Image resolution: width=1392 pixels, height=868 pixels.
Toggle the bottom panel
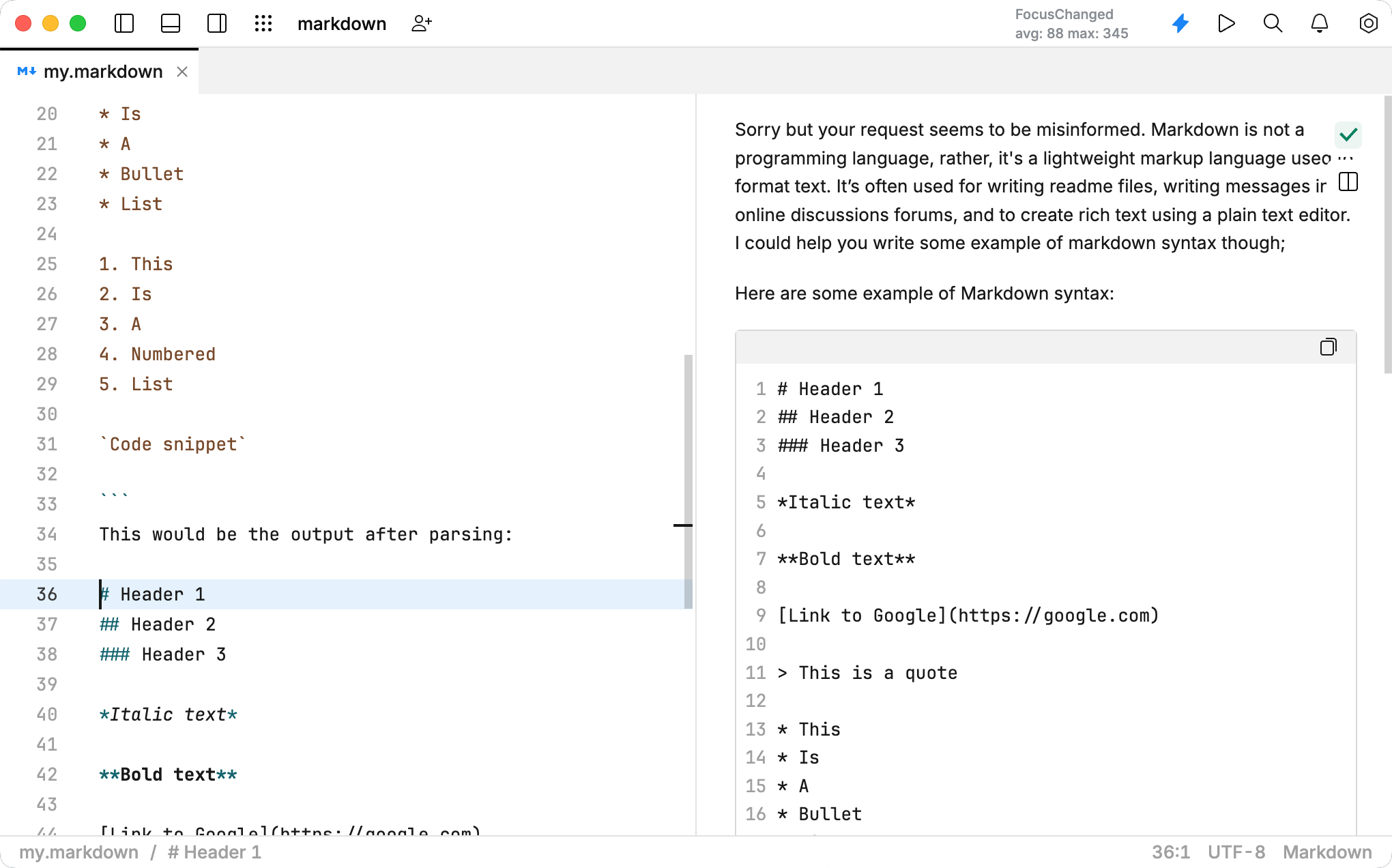coord(171,24)
